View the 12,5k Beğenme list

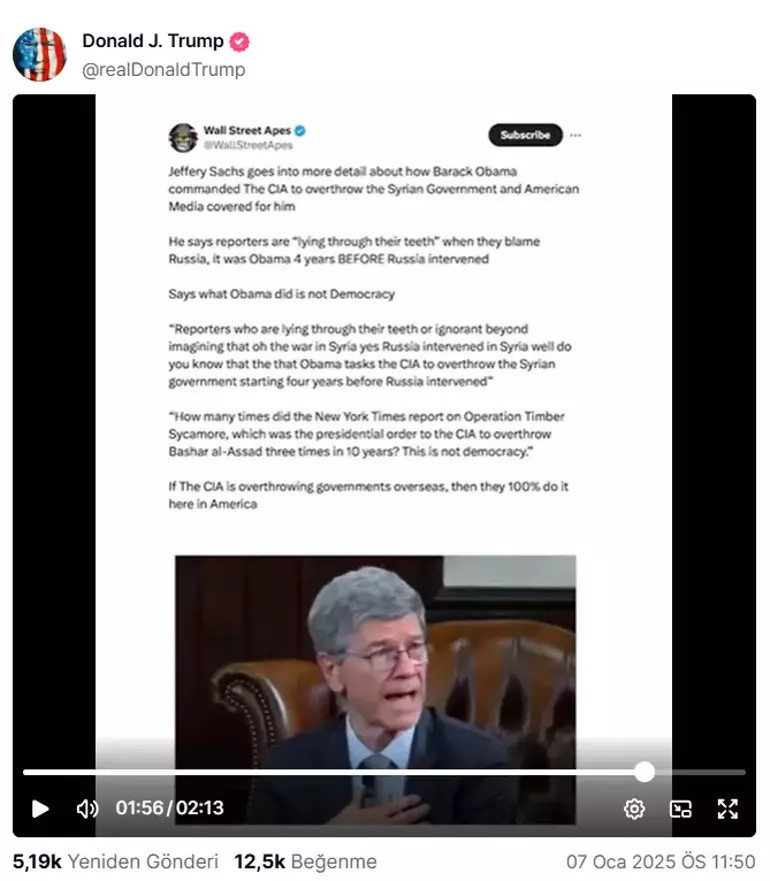(x=305, y=861)
